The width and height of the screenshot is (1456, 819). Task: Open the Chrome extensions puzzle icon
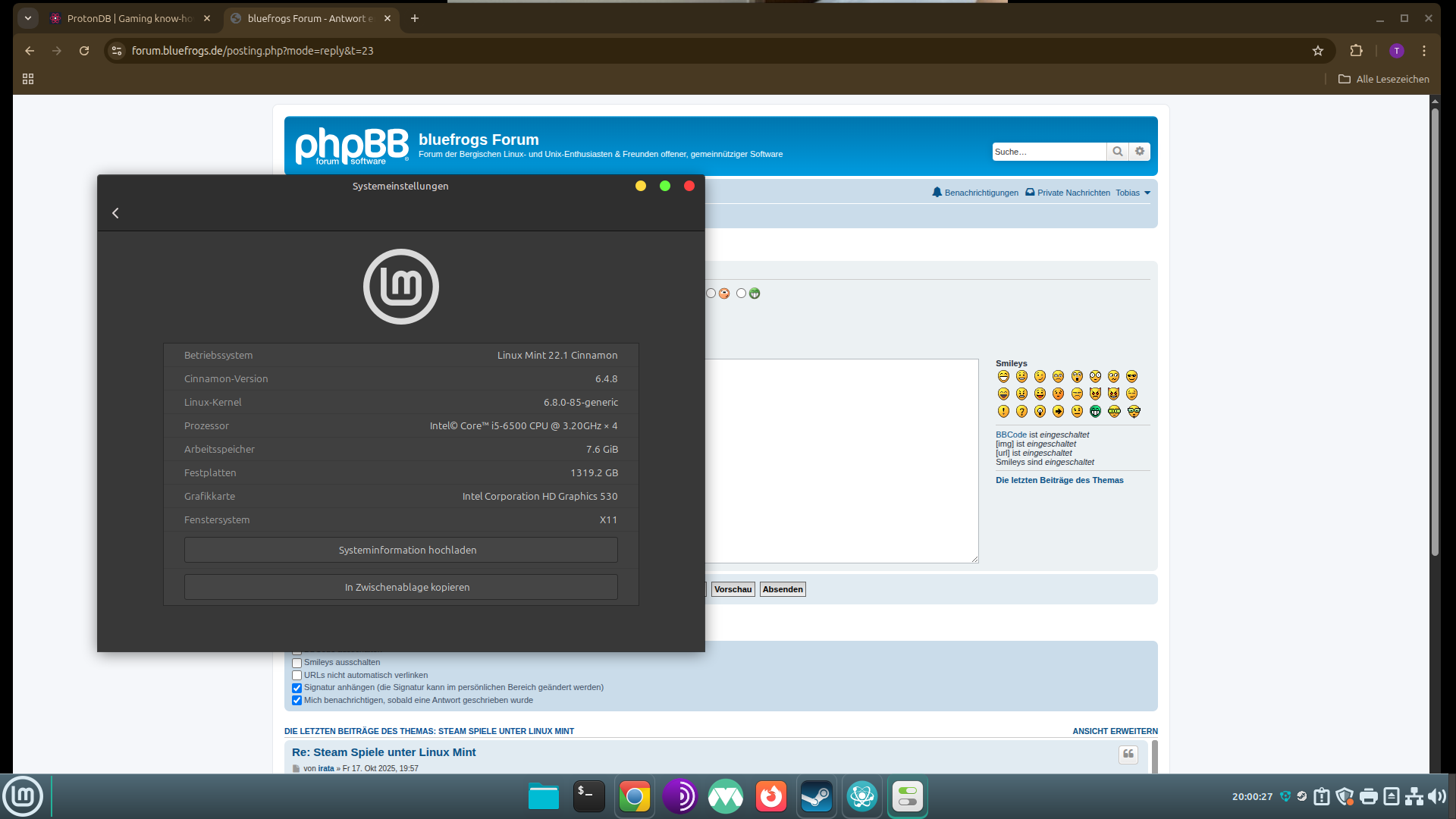click(x=1356, y=51)
